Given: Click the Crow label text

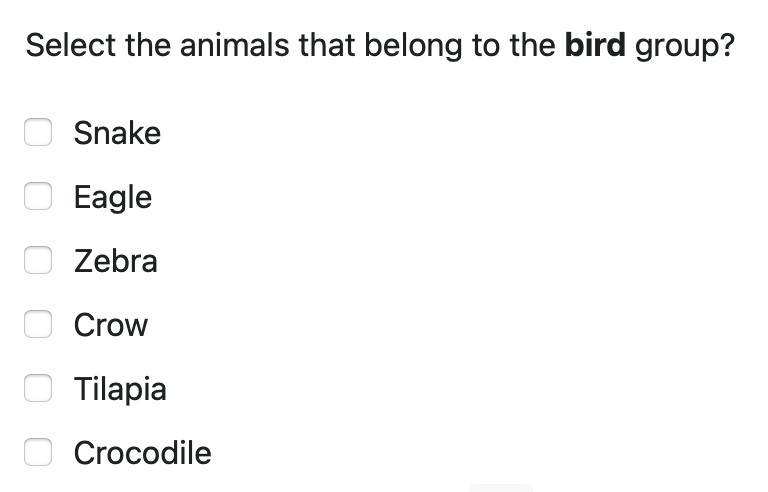Looking at the screenshot, I should 111,325.
